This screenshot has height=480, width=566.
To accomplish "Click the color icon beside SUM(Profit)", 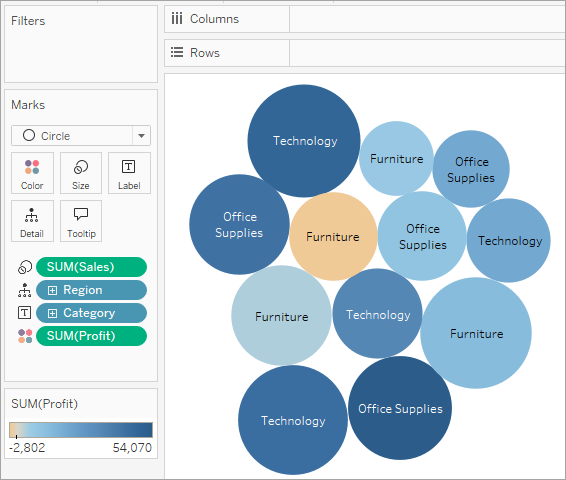I will [x=25, y=336].
